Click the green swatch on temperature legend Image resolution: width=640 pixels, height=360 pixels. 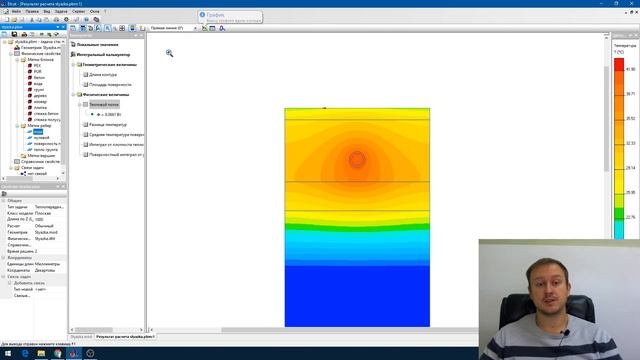pyautogui.click(x=619, y=213)
